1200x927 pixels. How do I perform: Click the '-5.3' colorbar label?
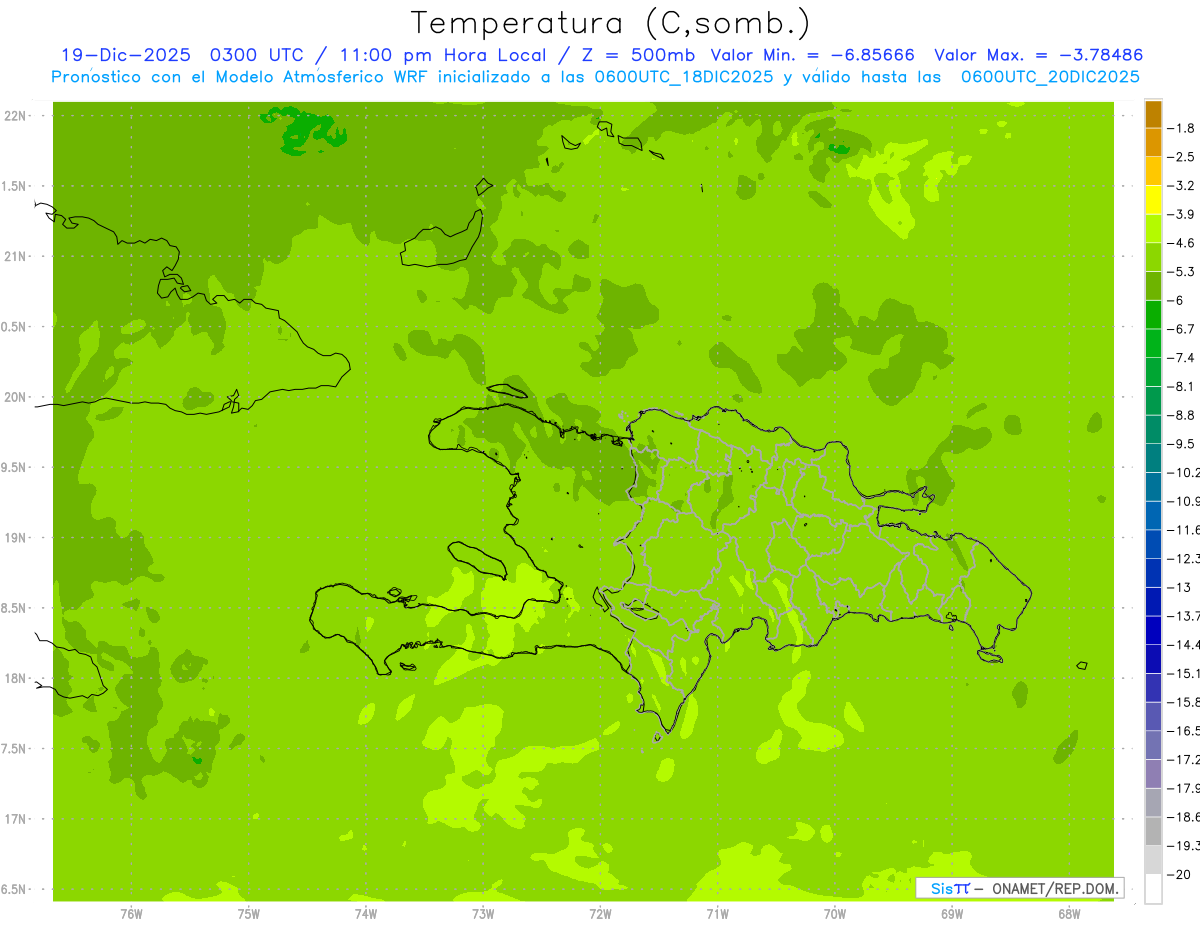1181,271
